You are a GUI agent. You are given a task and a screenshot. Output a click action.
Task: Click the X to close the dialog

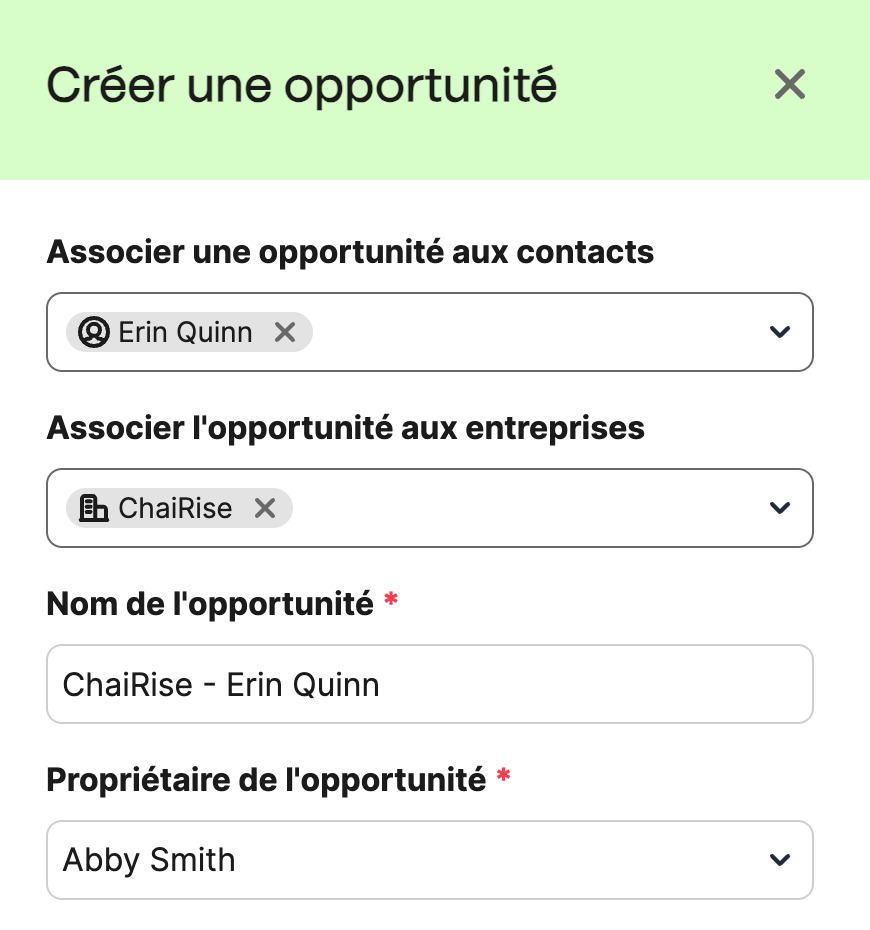pyautogui.click(x=789, y=85)
